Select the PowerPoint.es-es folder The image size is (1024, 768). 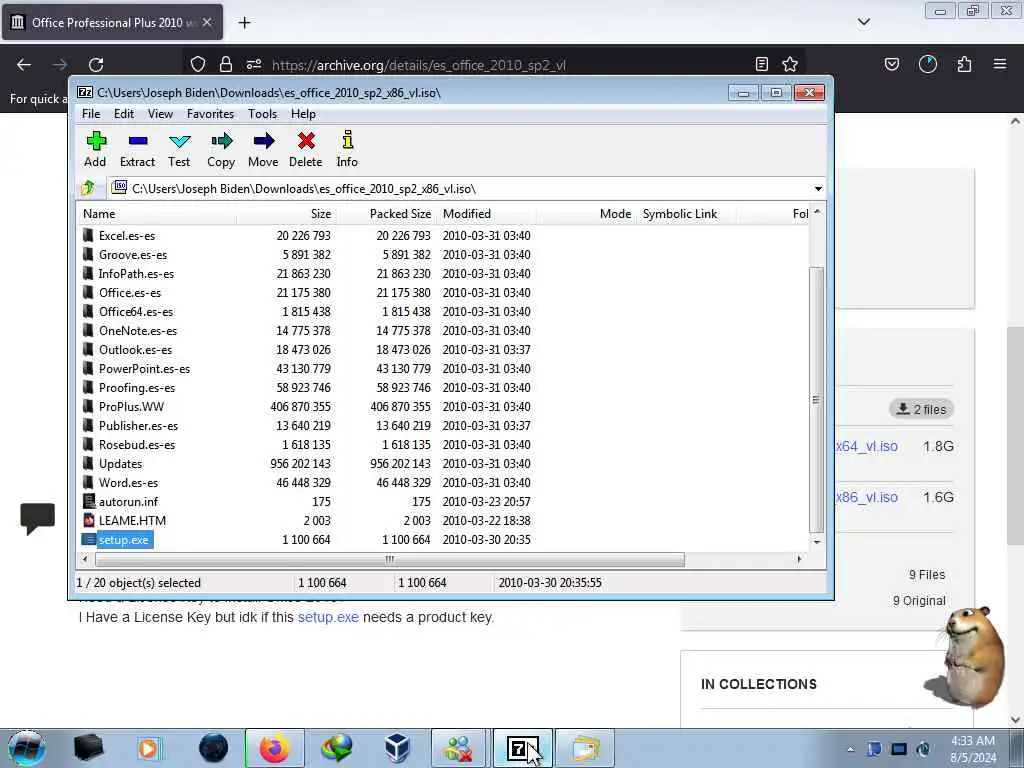coord(144,368)
